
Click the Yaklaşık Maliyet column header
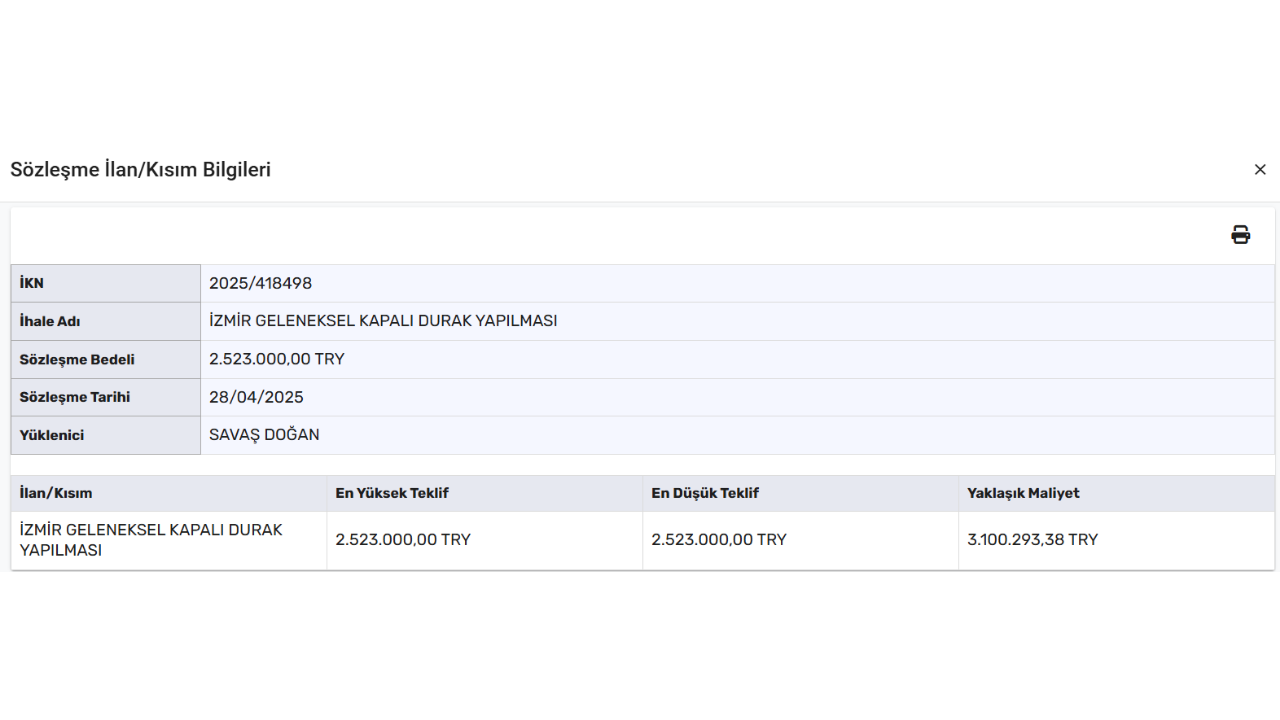click(1023, 493)
